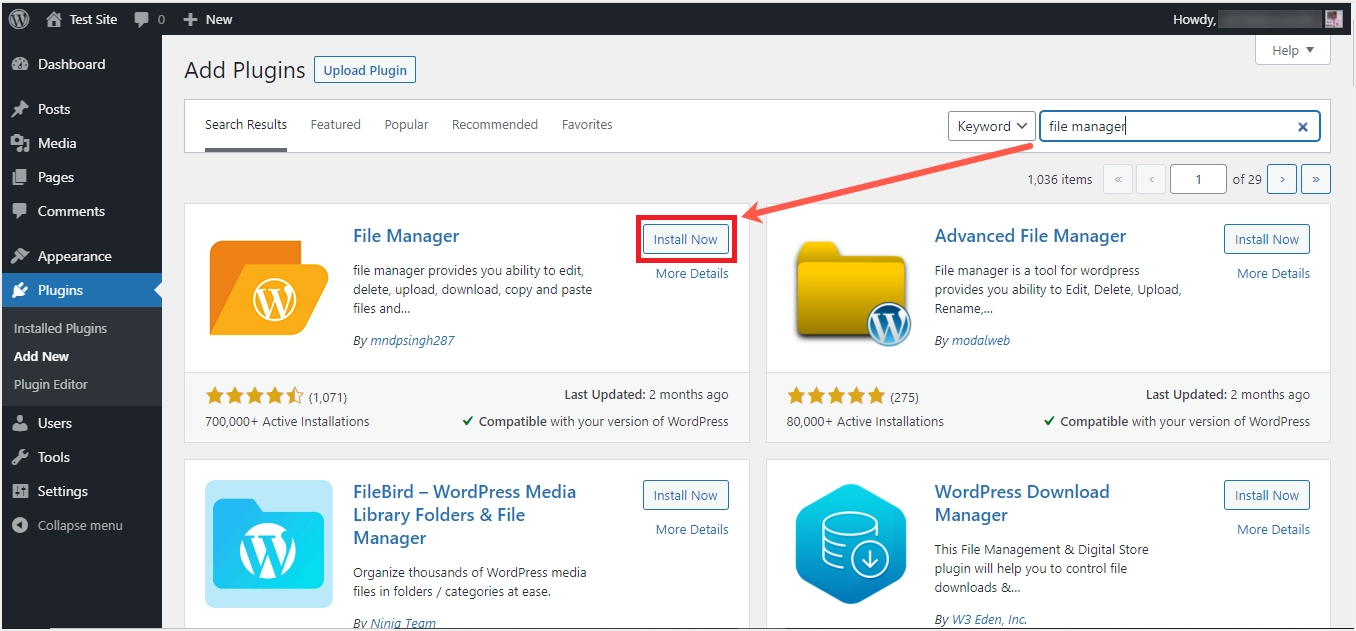Image resolution: width=1356 pixels, height=631 pixels.
Task: Switch to the Recommended tab
Action: click(495, 125)
